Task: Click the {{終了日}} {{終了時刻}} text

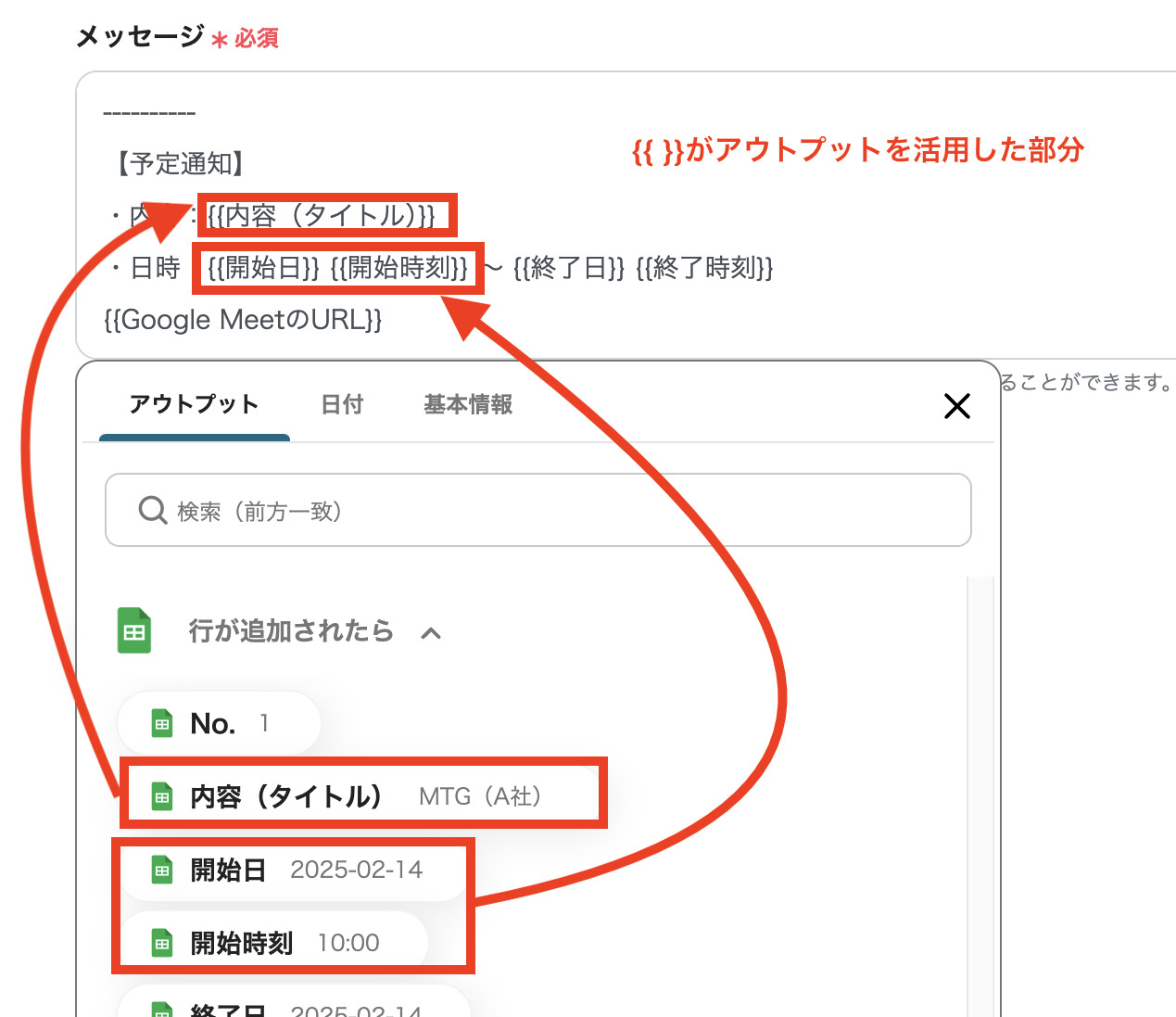Action: (x=643, y=269)
